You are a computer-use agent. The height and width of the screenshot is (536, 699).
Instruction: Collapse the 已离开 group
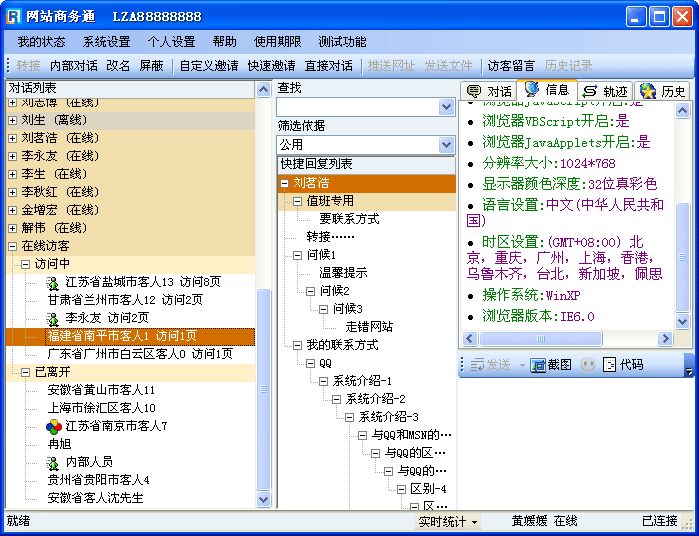tap(26, 372)
